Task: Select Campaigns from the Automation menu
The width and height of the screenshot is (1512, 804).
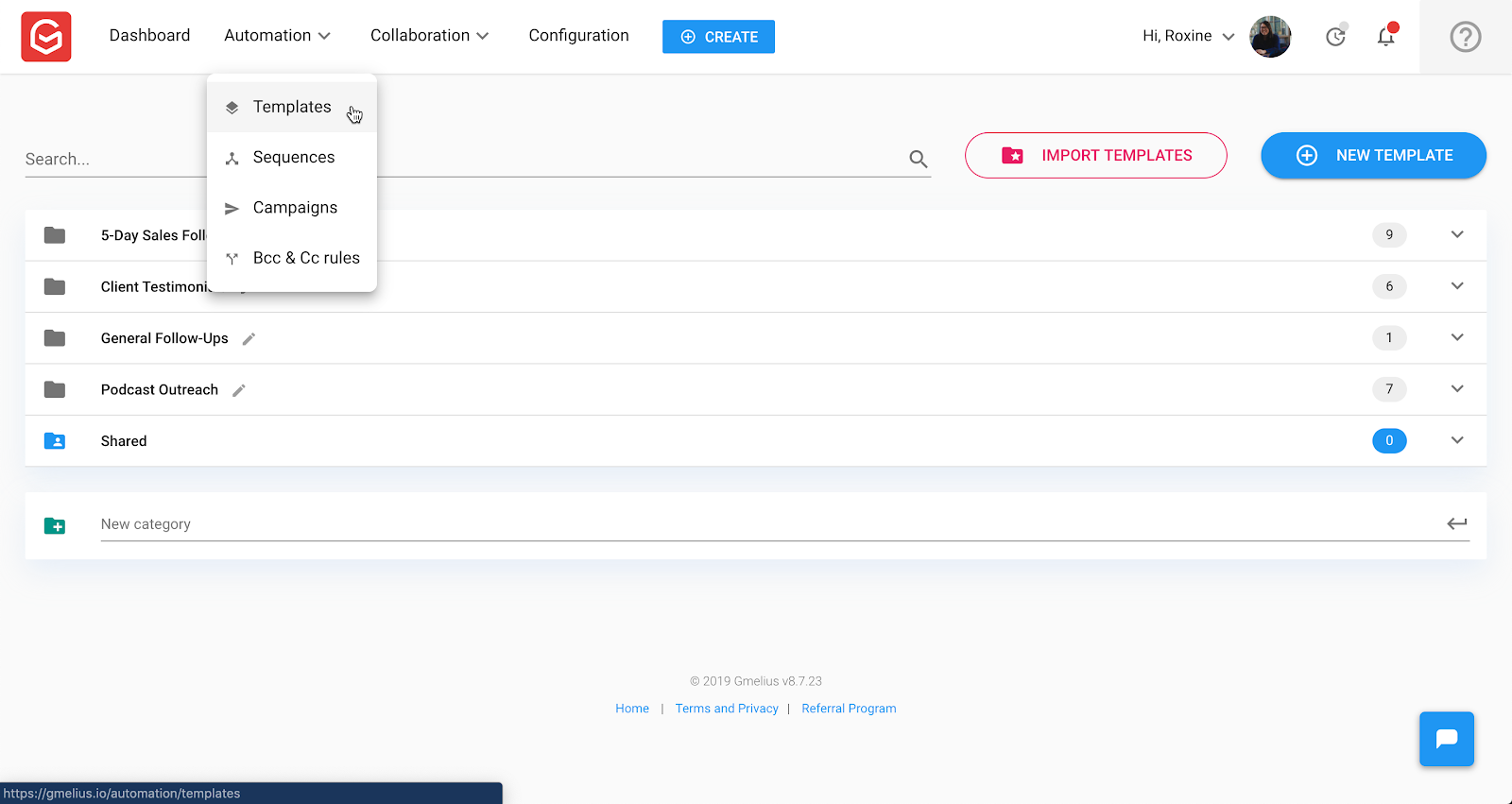Action: [x=292, y=208]
